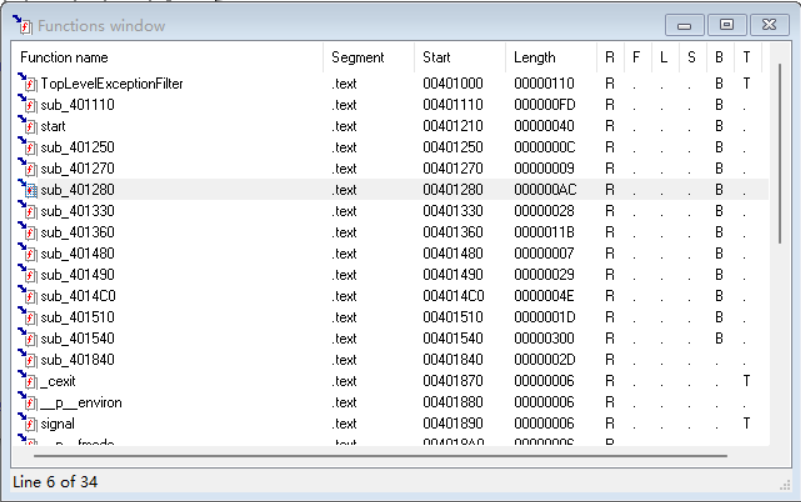Click the B flag in the sub_401540 row
Screen dimensions: 801x502
[x=719, y=339]
